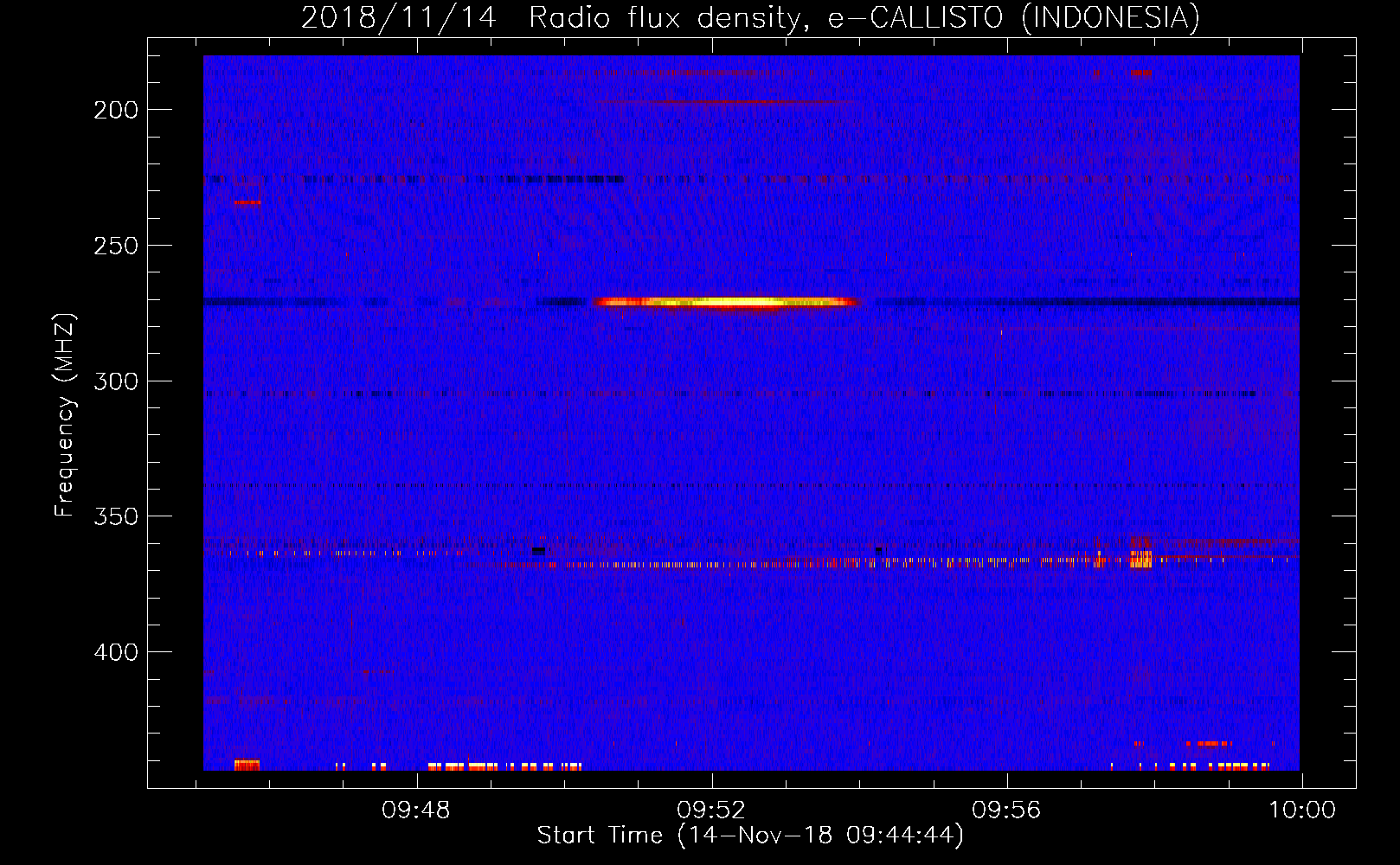The image size is (1400, 865).
Task: Click the 10:00 time tick label
Action: [1301, 811]
